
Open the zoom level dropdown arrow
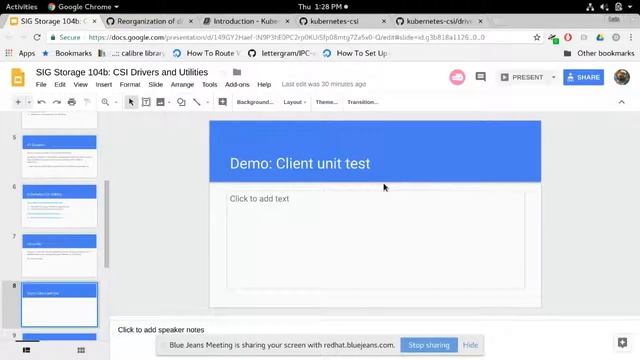(x=116, y=102)
